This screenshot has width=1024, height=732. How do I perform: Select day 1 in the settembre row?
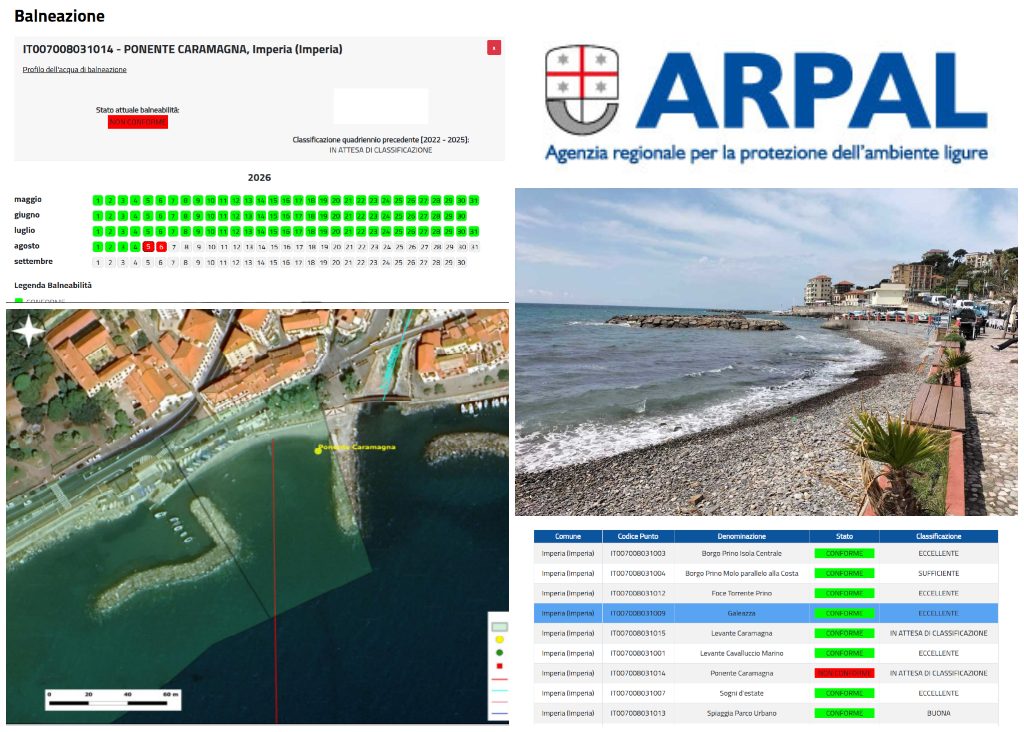coord(98,263)
